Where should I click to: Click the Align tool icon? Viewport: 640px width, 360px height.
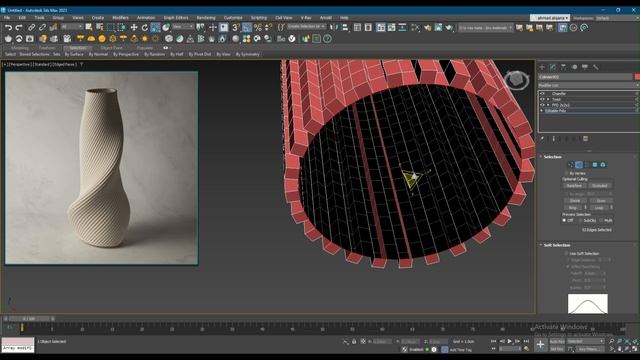[345, 28]
